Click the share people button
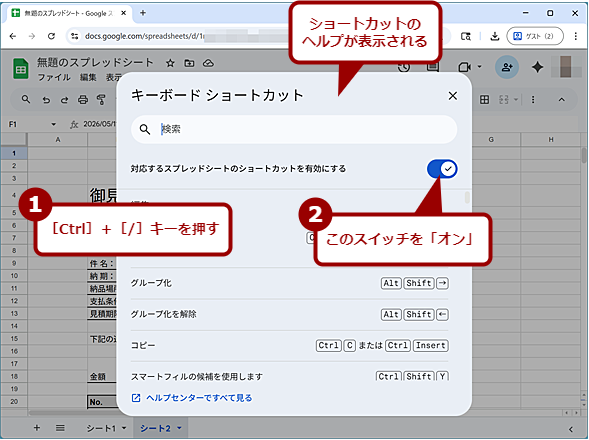Viewport: 589px width, 440px height. click(x=507, y=67)
